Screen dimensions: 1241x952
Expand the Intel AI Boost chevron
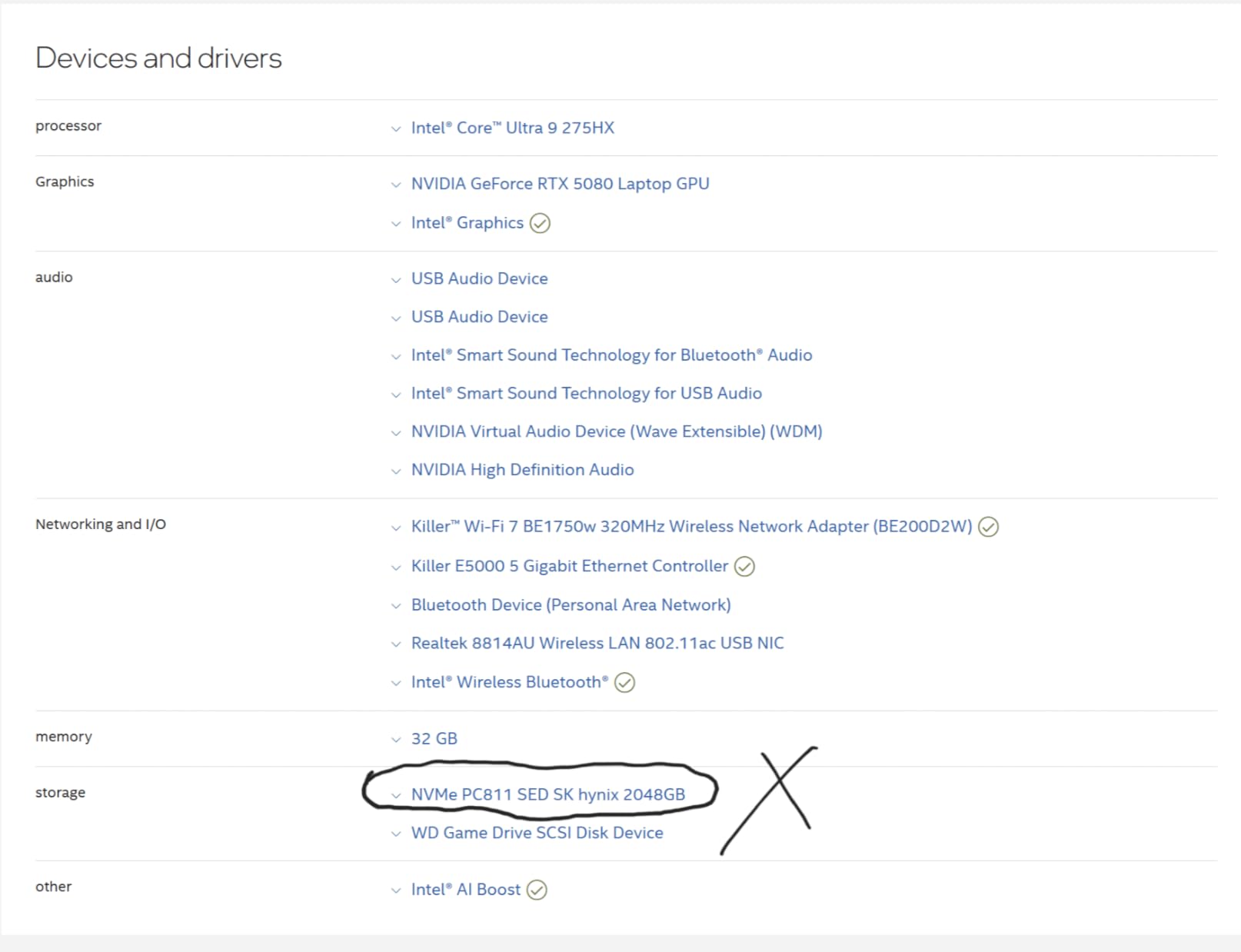click(396, 890)
